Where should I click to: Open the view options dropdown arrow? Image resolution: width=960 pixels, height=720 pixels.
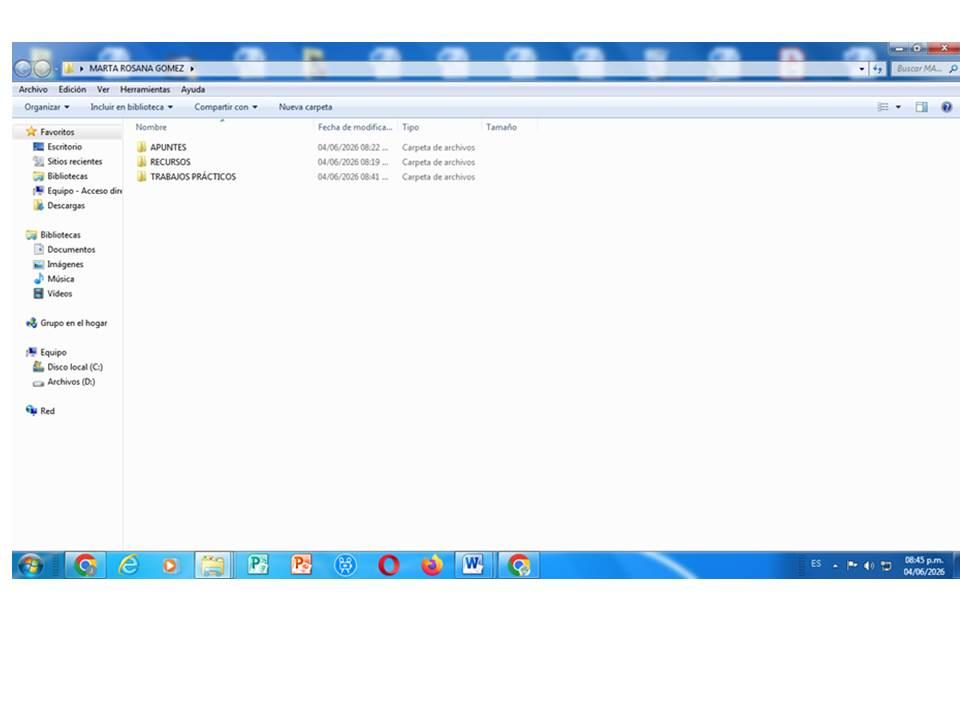coord(898,107)
